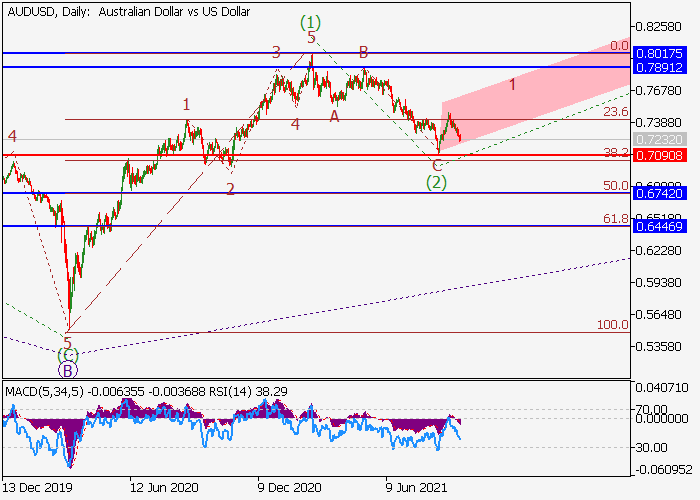Select the blue 0.78912 price level label
The width and height of the screenshot is (700, 500).
click(659, 67)
